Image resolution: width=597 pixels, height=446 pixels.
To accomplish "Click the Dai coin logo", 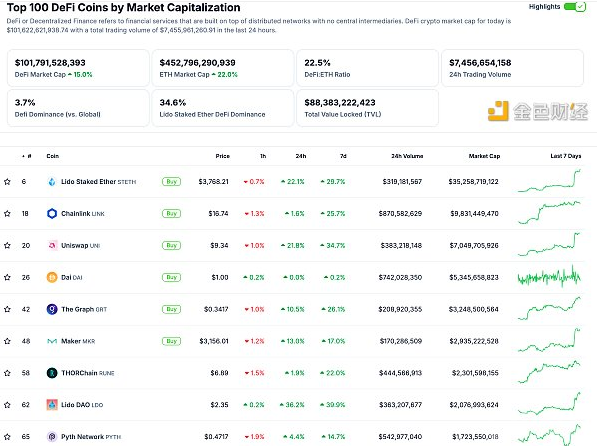I will pyautogui.click(x=52, y=277).
